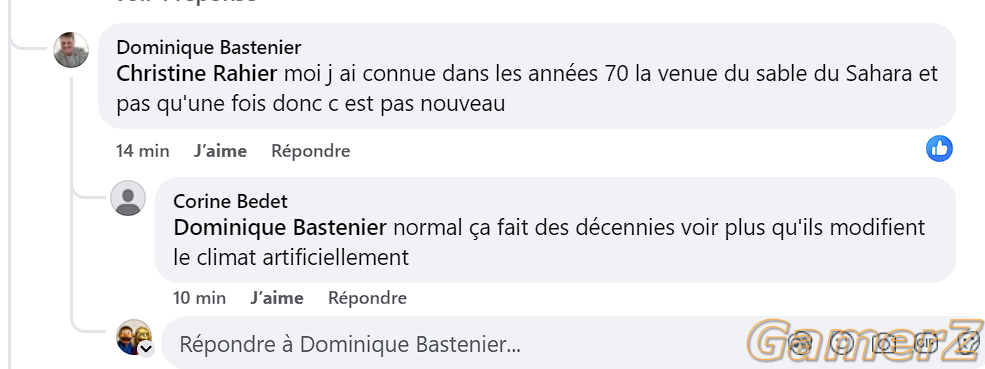
Task: Open the 14 min timestamp
Action: 143,151
